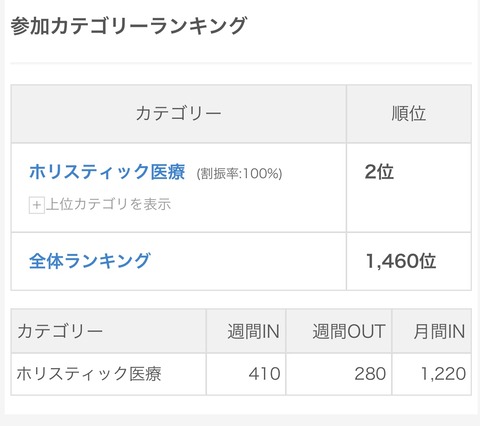This screenshot has height=426, width=480.
Task: Click the 割振率:100% label
Action: (239, 174)
